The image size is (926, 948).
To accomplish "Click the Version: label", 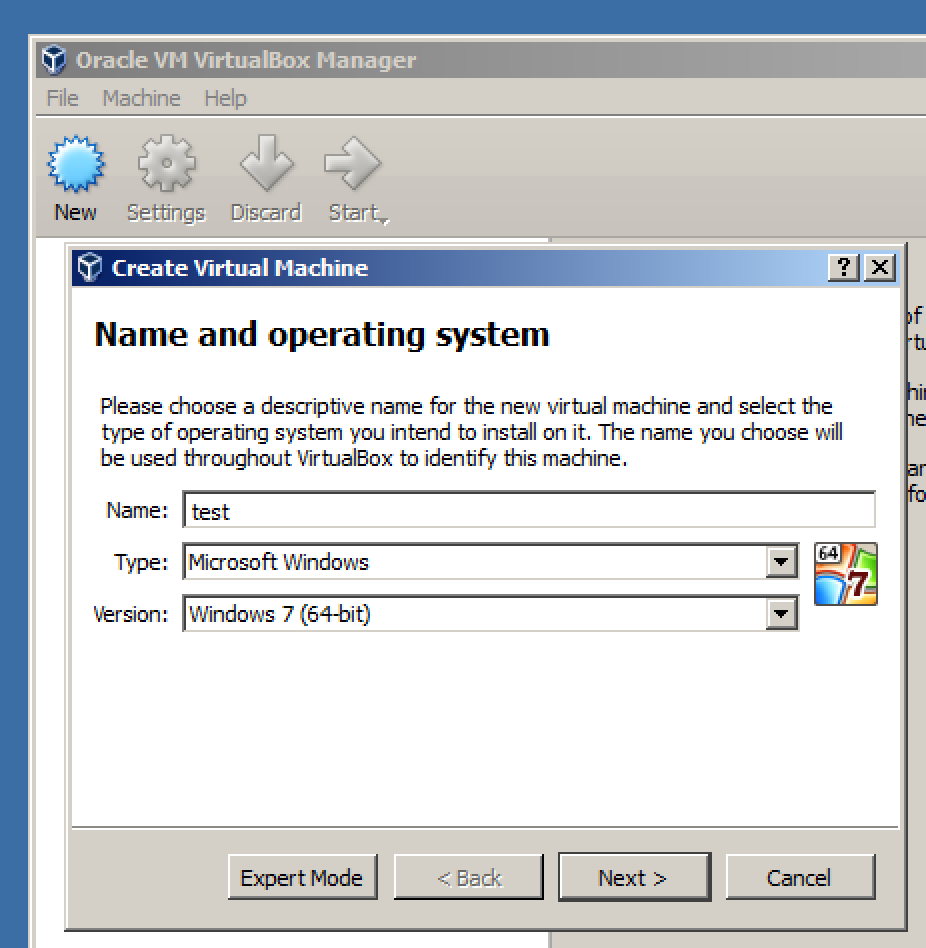I will click(131, 614).
